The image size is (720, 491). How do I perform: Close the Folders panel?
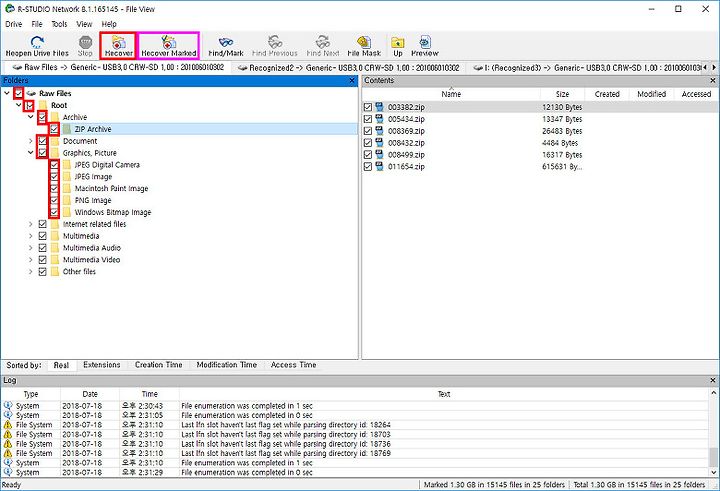[352, 80]
